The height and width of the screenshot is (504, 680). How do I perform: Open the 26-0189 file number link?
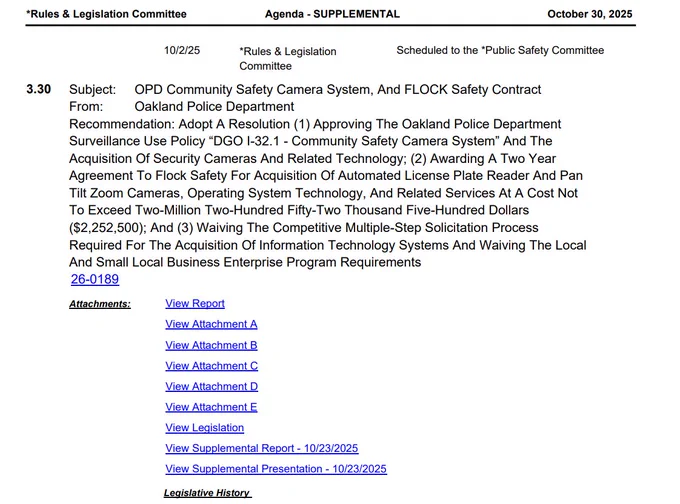pos(95,279)
